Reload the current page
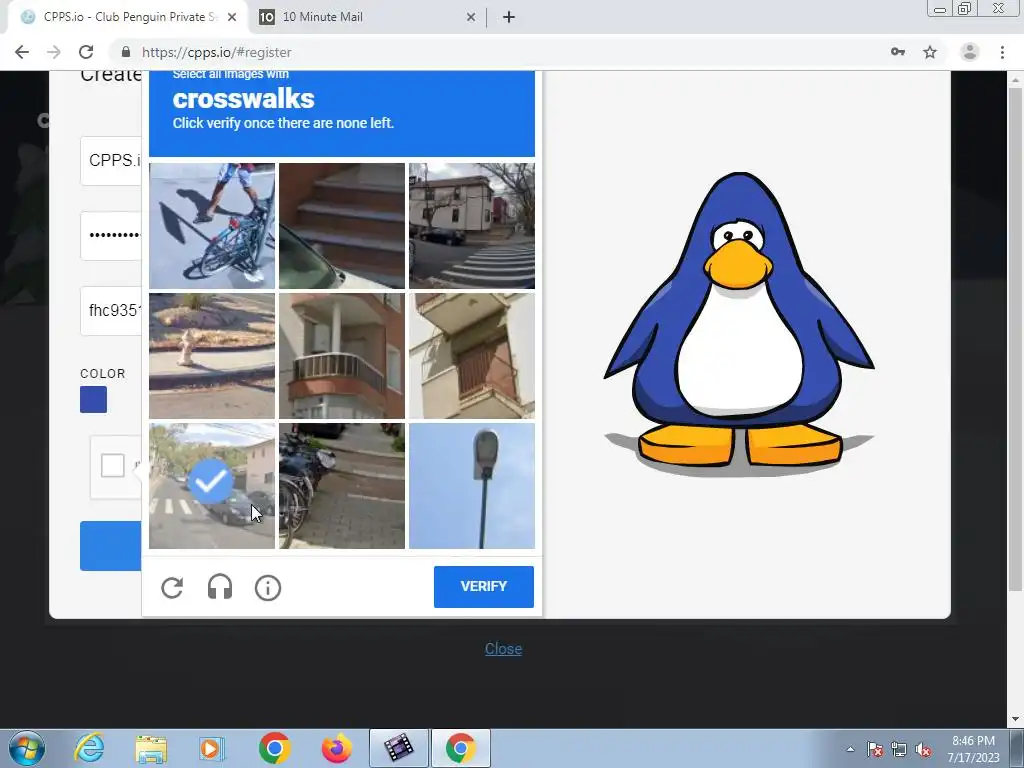Viewport: 1024px width, 768px height. pos(86,52)
